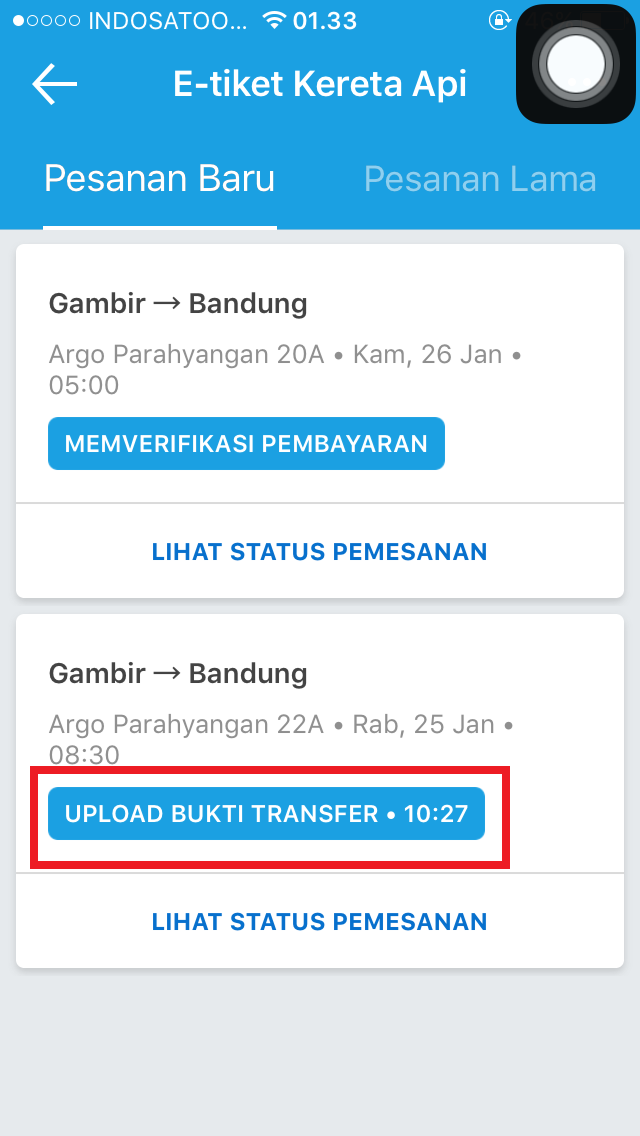Open Lihat Status Pemesanan for Argo Parahyangan 20A
This screenshot has height=1136, width=640.
[320, 551]
